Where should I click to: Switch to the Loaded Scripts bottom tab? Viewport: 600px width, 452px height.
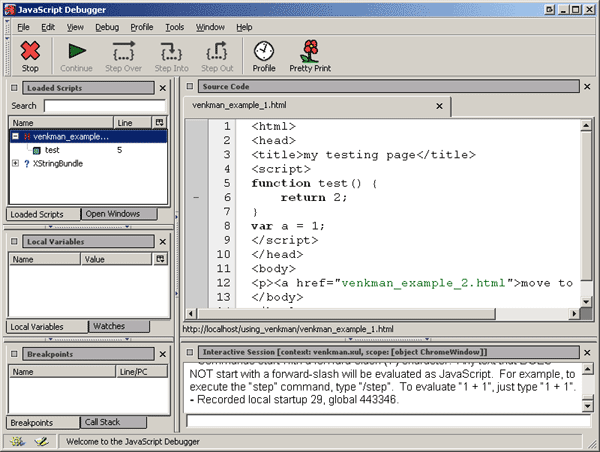[43, 214]
